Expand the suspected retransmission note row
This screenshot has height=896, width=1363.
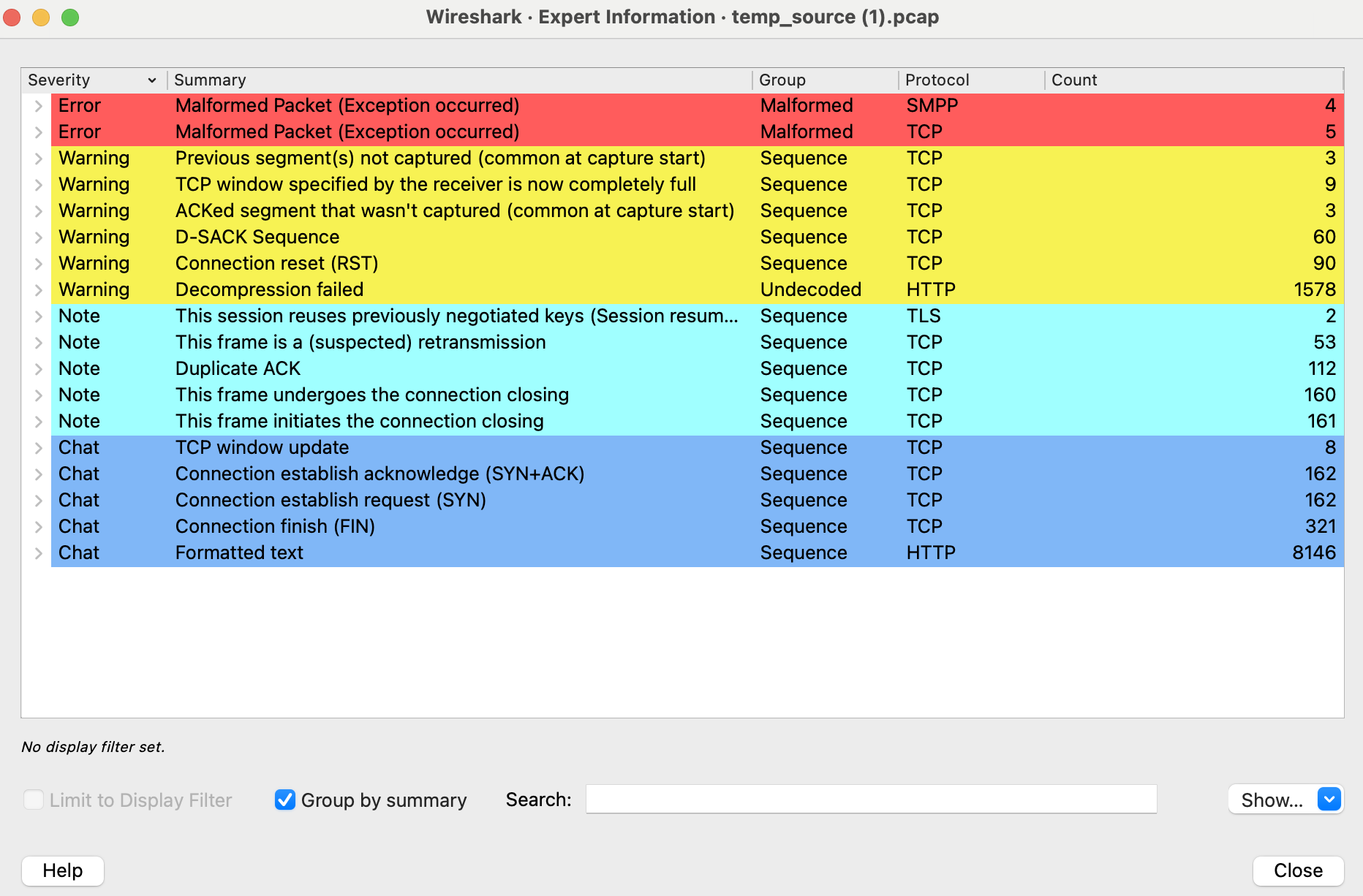39,343
